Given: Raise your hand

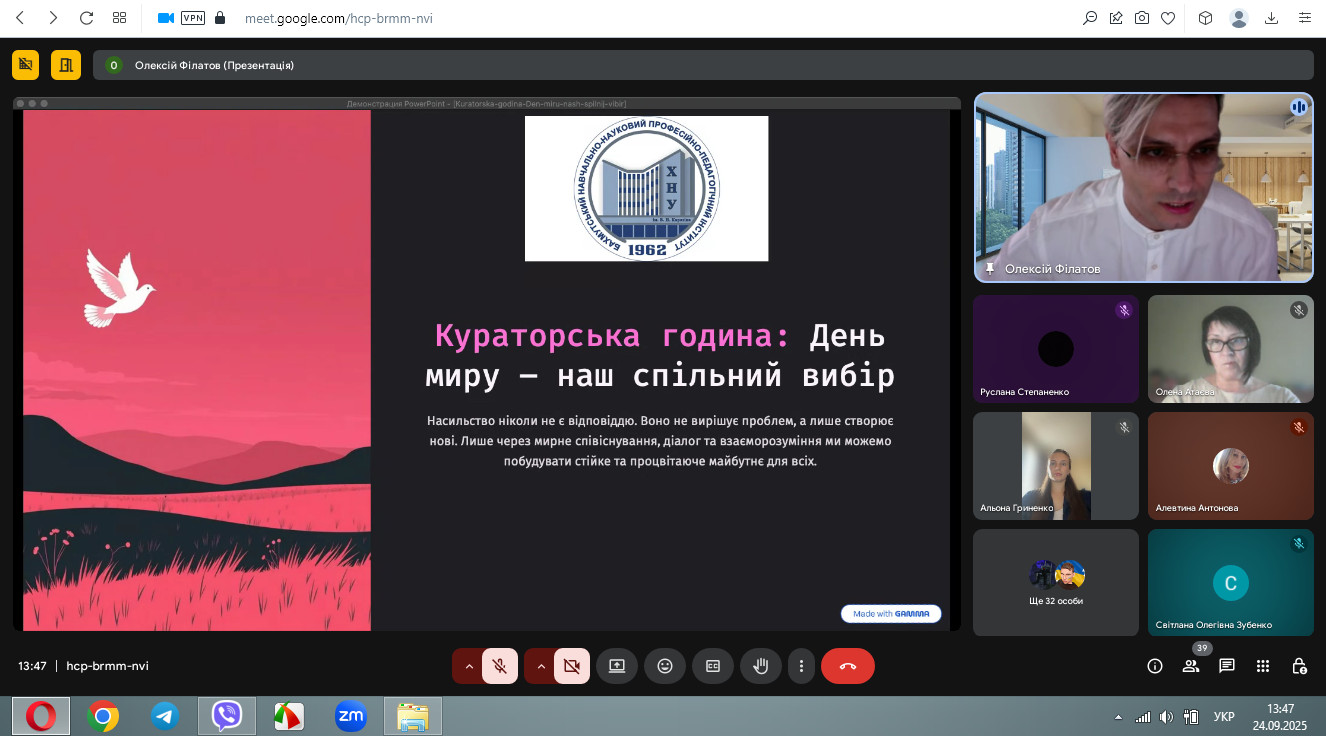Looking at the screenshot, I should point(761,666).
